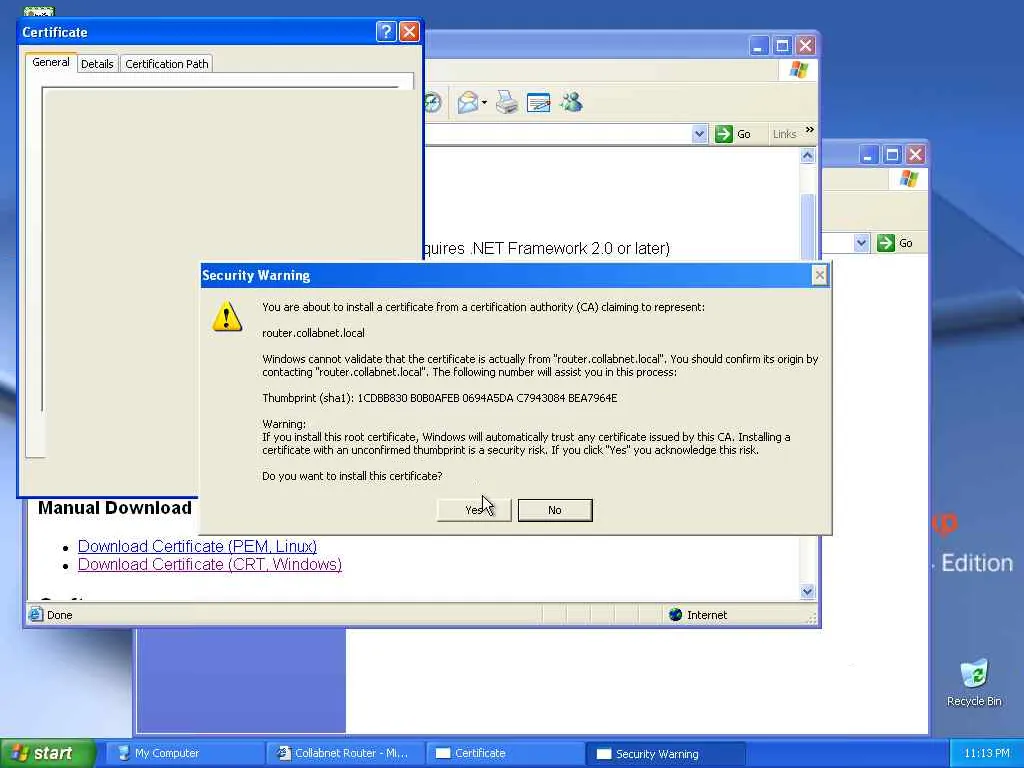Click Windows logo throbber in back browser window

tap(908, 178)
